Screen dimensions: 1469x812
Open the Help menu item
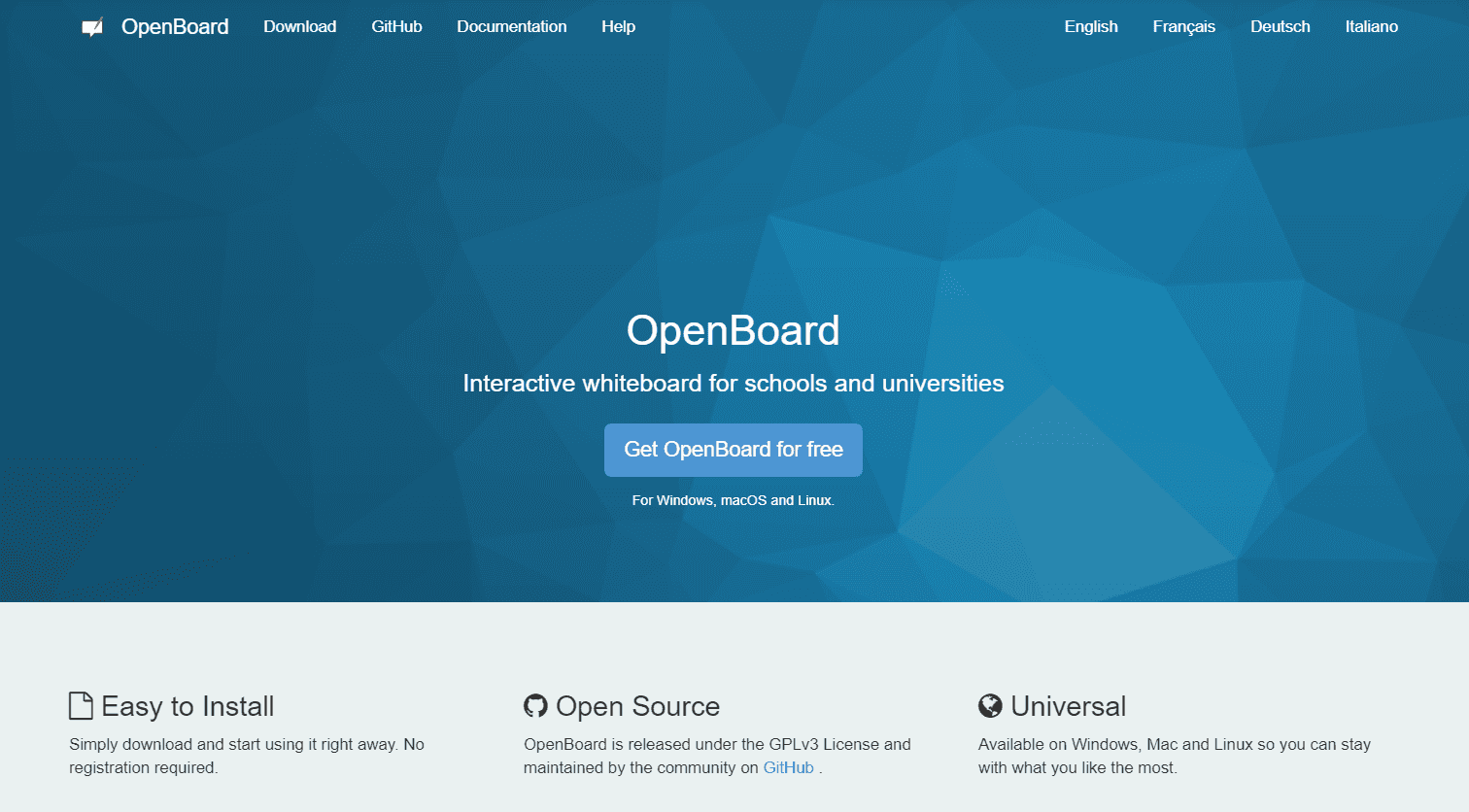(x=618, y=27)
